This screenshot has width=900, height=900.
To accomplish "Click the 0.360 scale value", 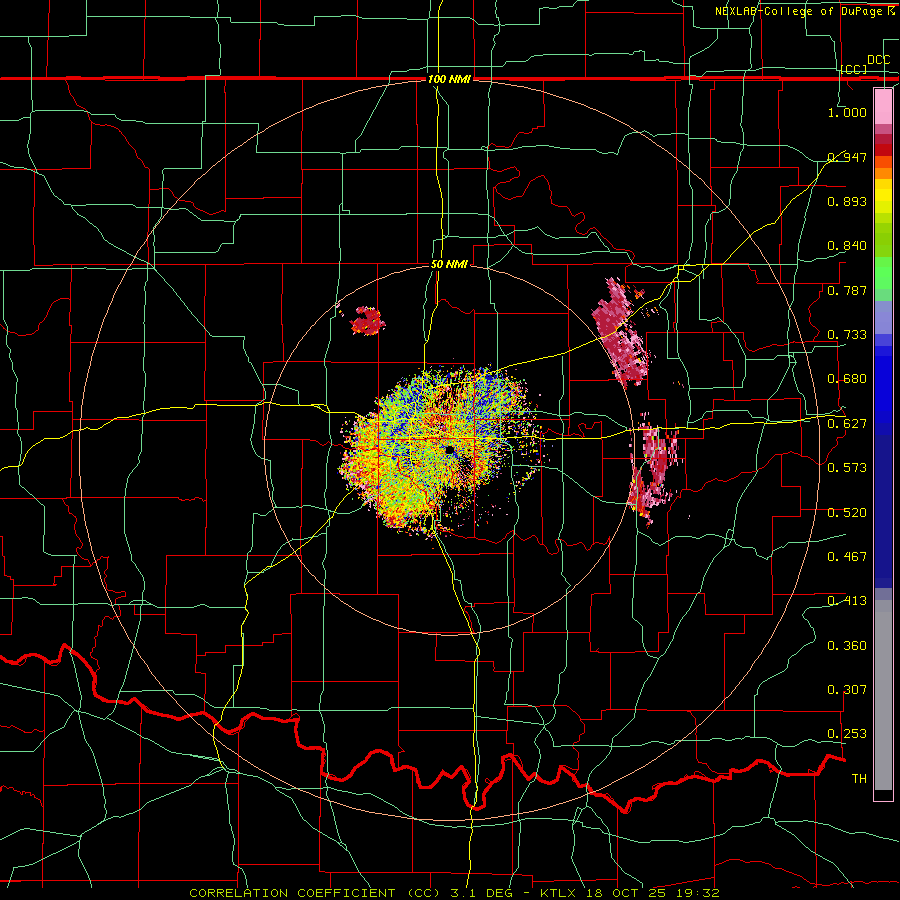I will (x=847, y=646).
